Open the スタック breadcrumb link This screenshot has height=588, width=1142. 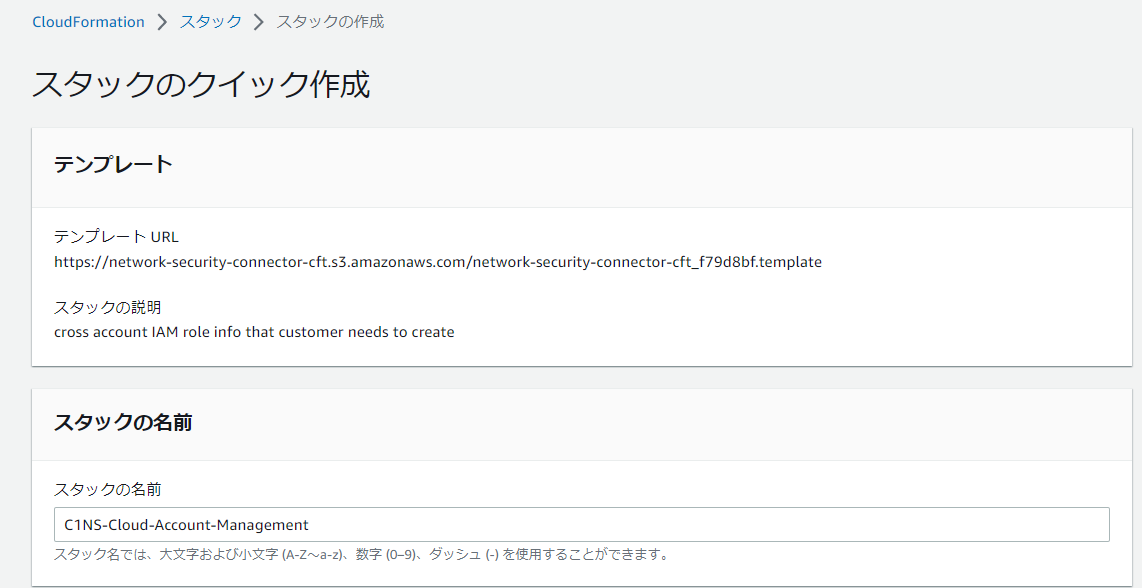click(210, 22)
